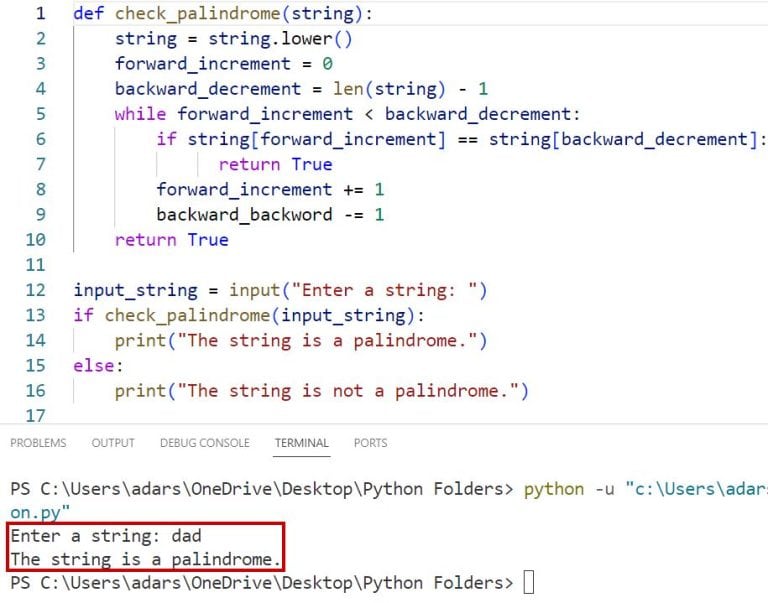
Task: Show the DEBUG CONSOLE tab
Action: (205, 443)
